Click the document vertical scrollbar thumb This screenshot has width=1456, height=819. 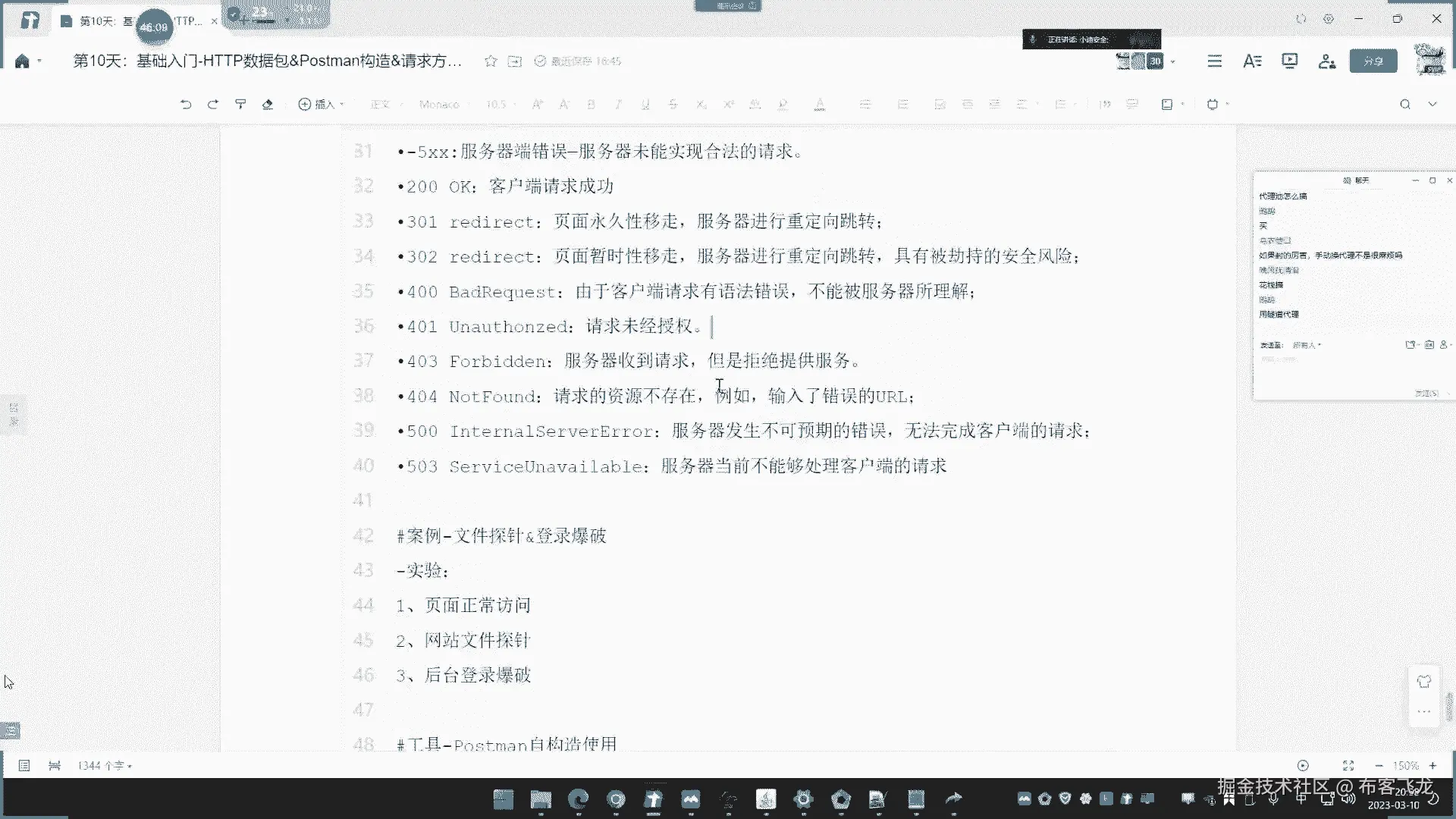1448,707
